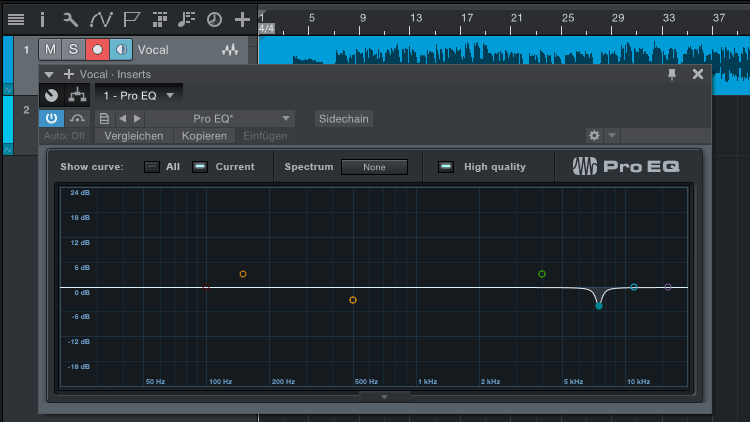750x422 pixels.
Task: Load the next preset arrow
Action: [137, 118]
